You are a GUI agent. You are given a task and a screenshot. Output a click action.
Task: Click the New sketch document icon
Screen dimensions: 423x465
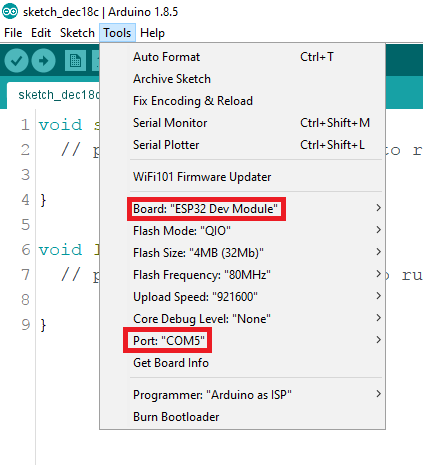coord(75,61)
